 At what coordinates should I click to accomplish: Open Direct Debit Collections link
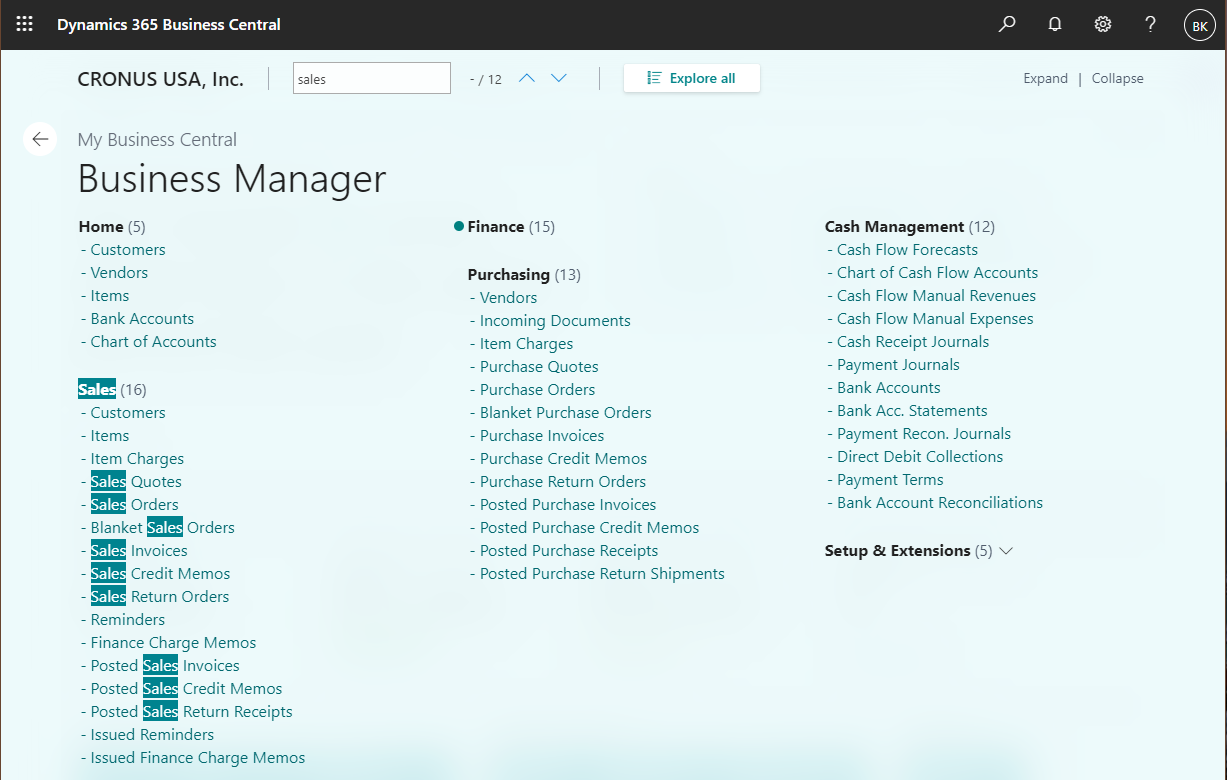[x=920, y=457]
